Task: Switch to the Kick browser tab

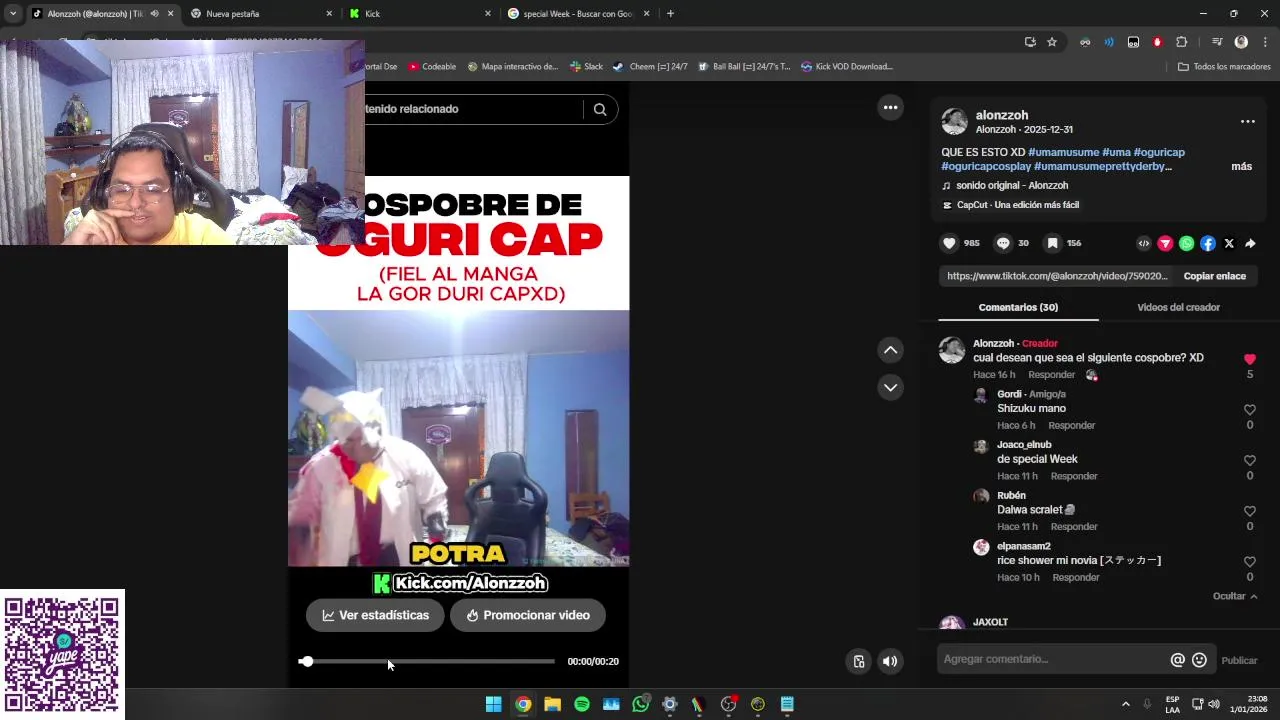Action: pyautogui.click(x=420, y=13)
